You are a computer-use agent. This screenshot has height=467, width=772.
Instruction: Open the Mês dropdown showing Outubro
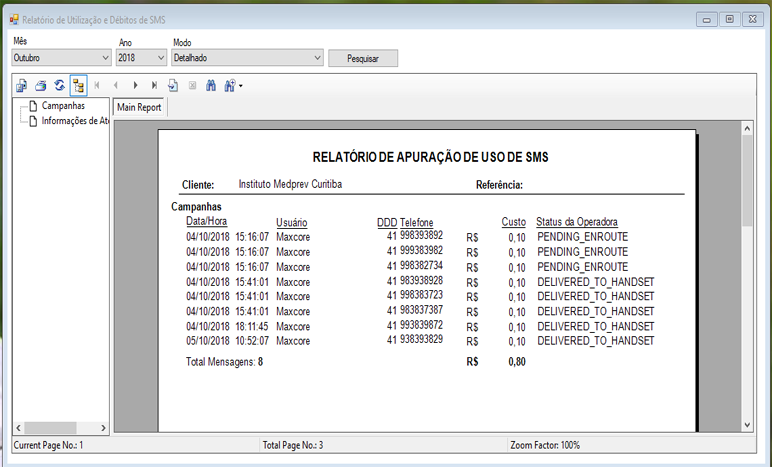click(60, 58)
